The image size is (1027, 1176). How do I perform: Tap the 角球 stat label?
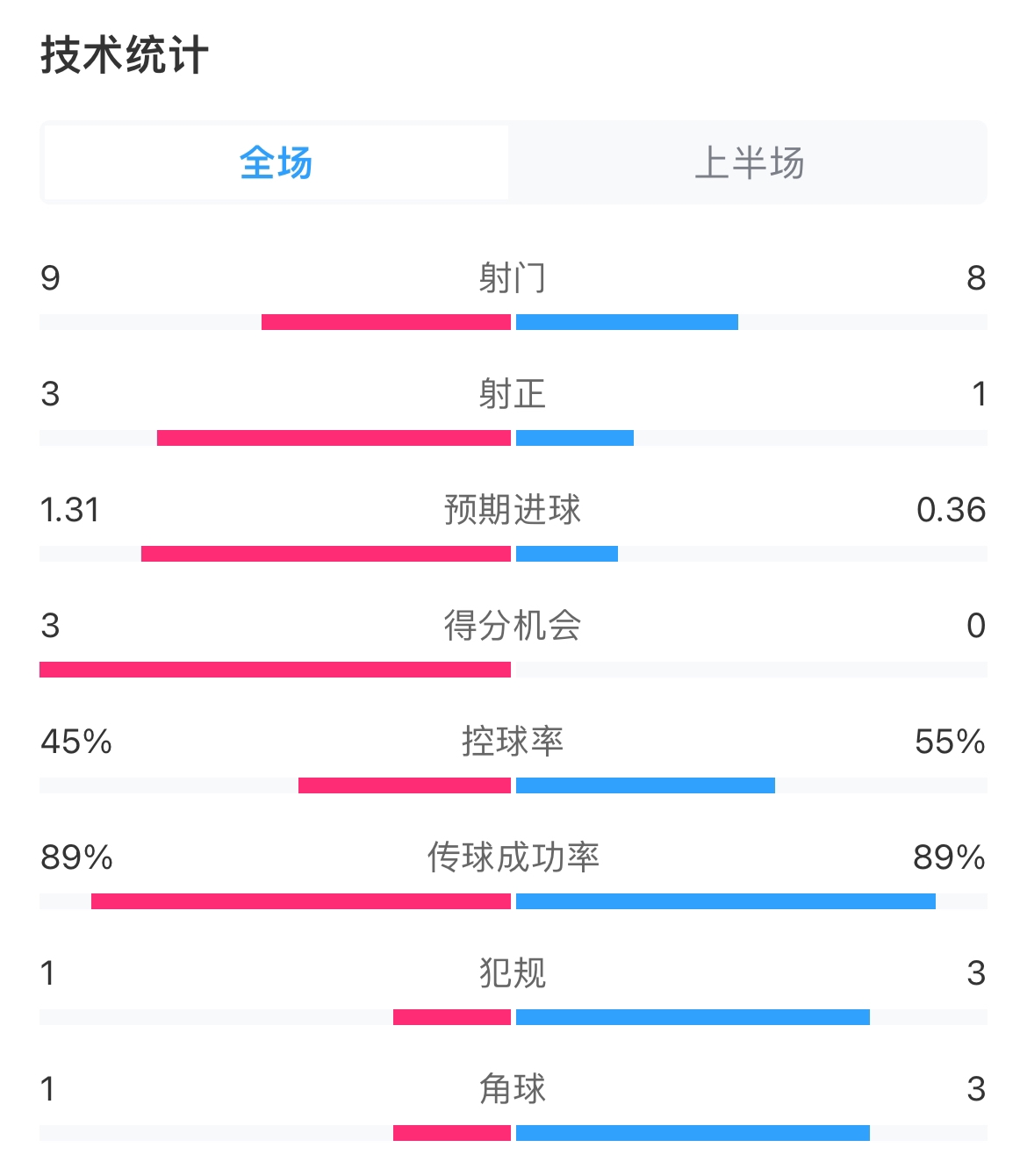[513, 1089]
